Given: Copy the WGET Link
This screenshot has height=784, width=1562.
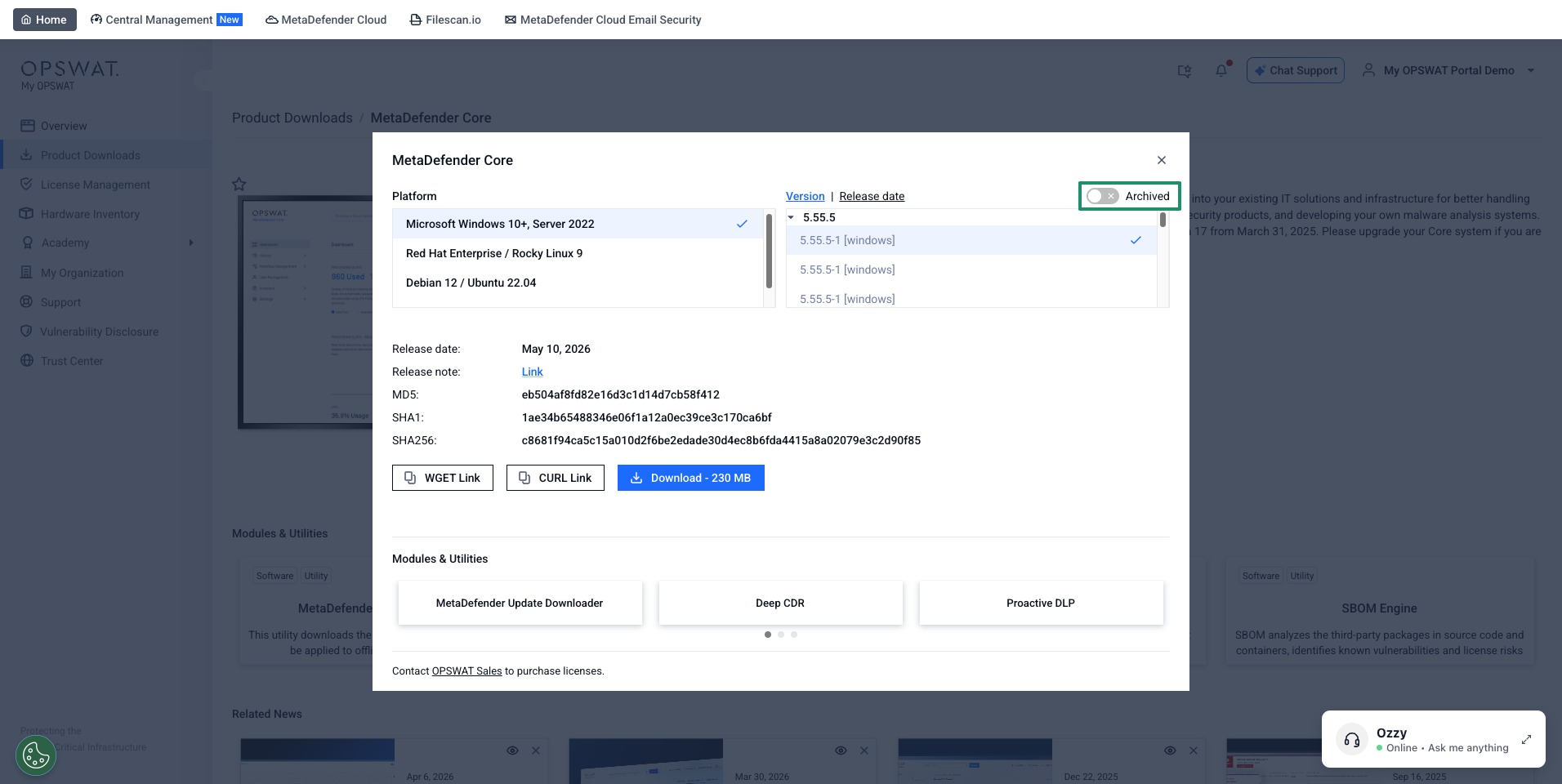Looking at the screenshot, I should (x=443, y=478).
